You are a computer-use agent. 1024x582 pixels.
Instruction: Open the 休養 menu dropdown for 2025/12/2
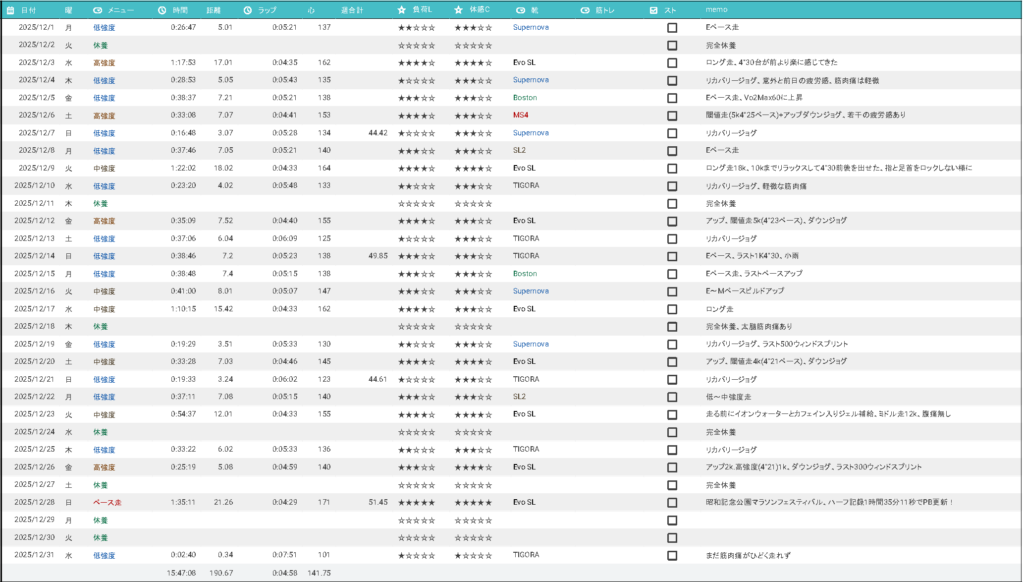[x=101, y=45]
